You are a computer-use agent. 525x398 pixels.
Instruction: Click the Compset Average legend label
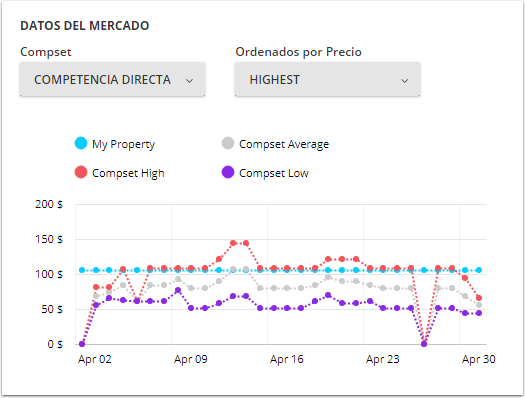[x=284, y=144]
